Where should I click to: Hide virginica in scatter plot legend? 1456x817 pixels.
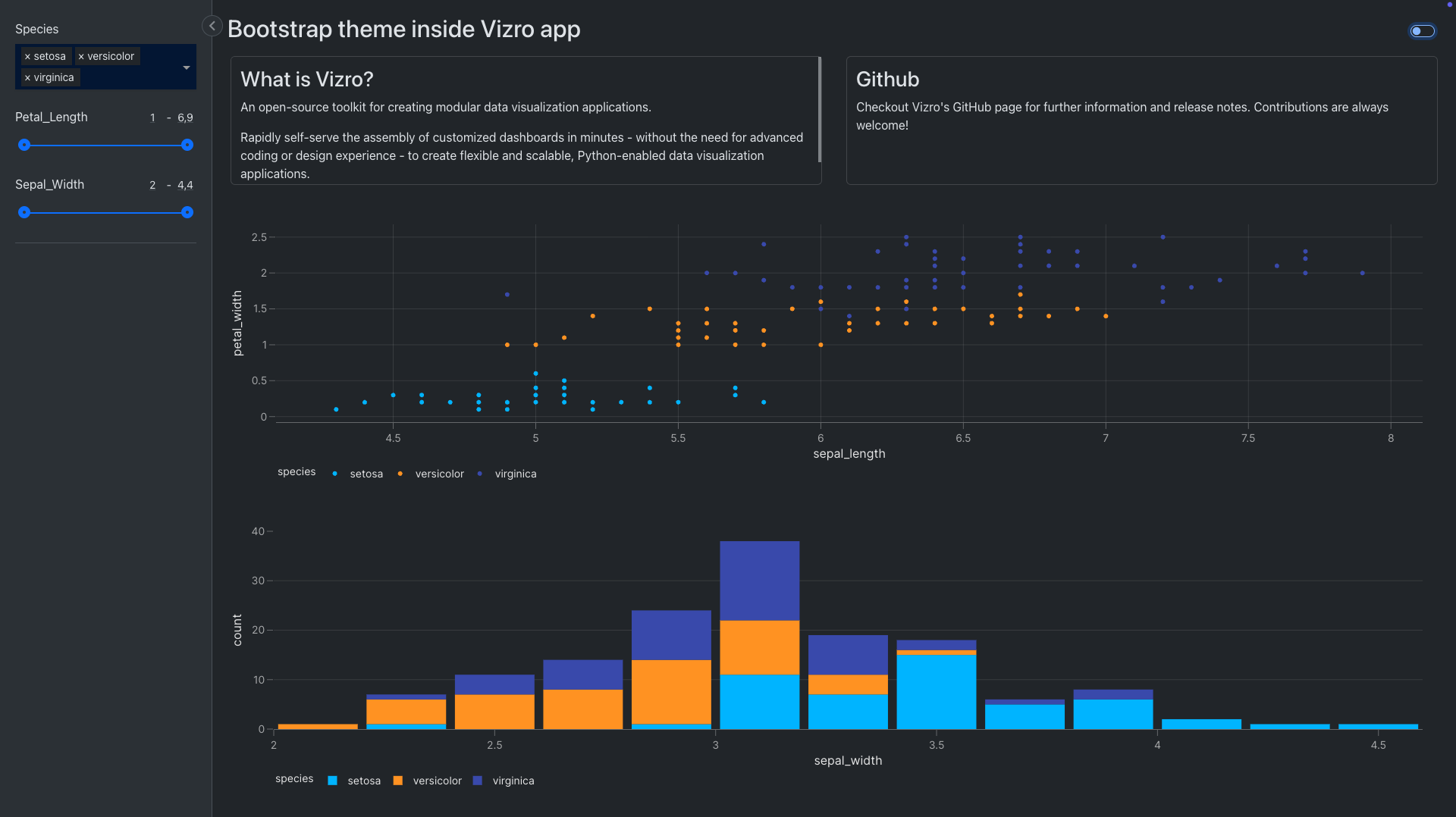click(515, 474)
